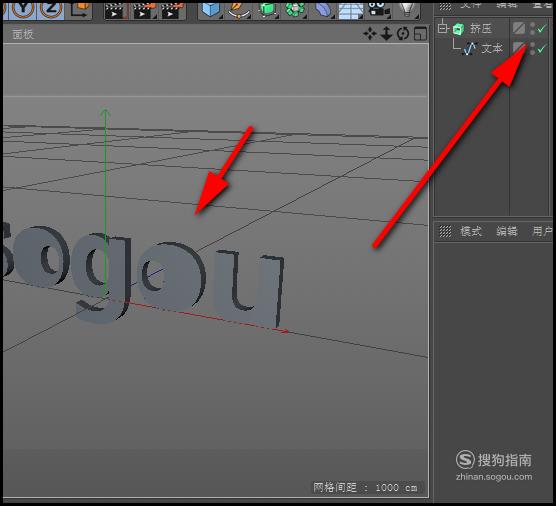Toggle visibility dots for 文本 object

[x=532, y=49]
